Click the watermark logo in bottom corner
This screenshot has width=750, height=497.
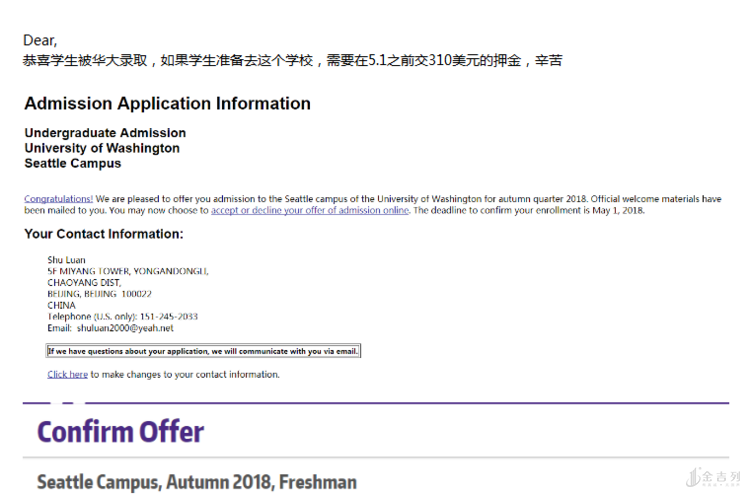point(714,477)
